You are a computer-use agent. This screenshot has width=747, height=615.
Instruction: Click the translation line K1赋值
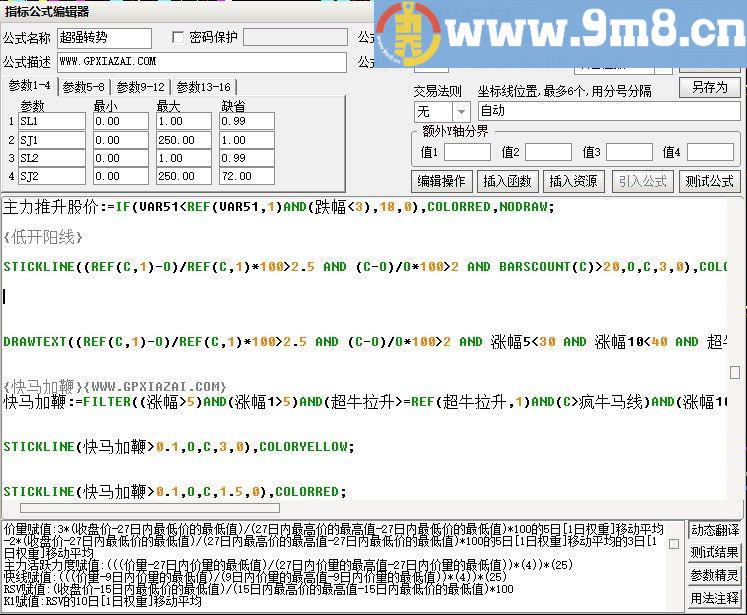pyautogui.click(x=102, y=601)
